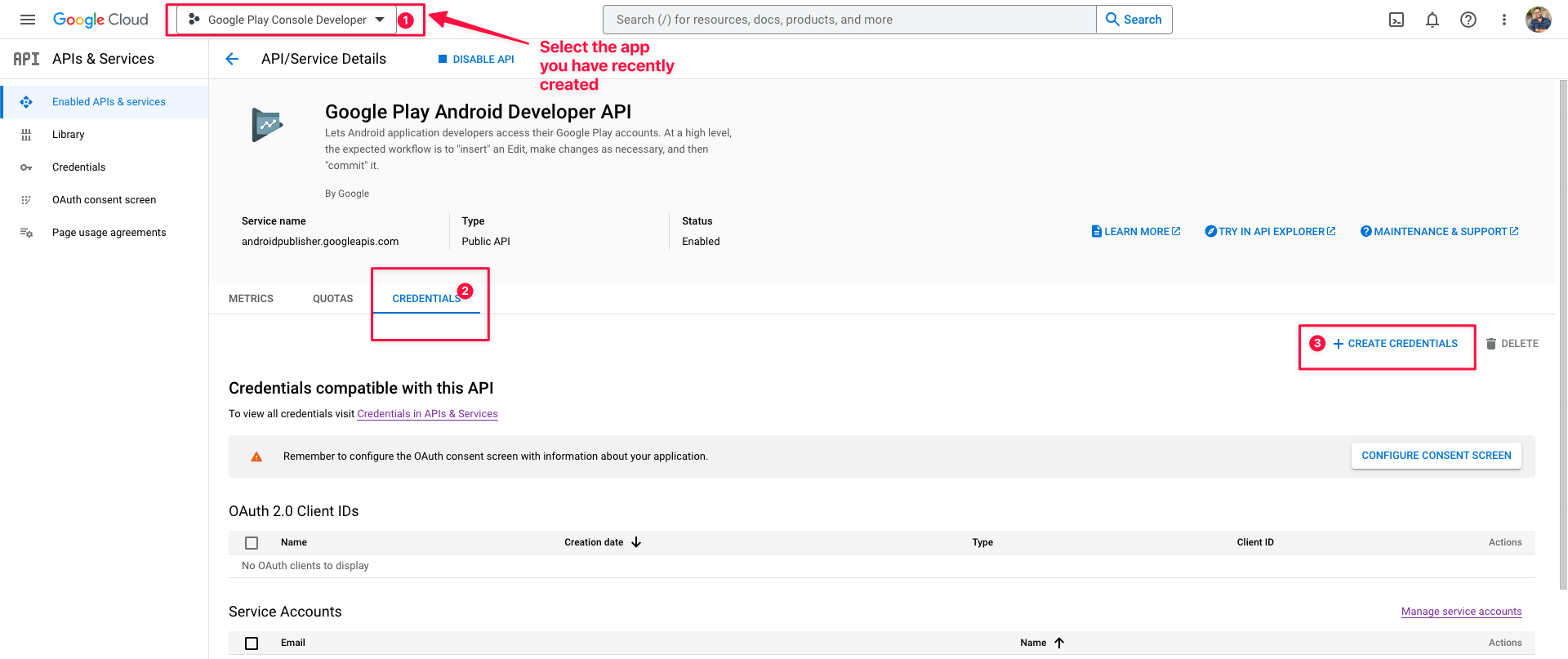Click the Library grid icon
Viewport: 1568px width, 659px height.
pos(26,135)
